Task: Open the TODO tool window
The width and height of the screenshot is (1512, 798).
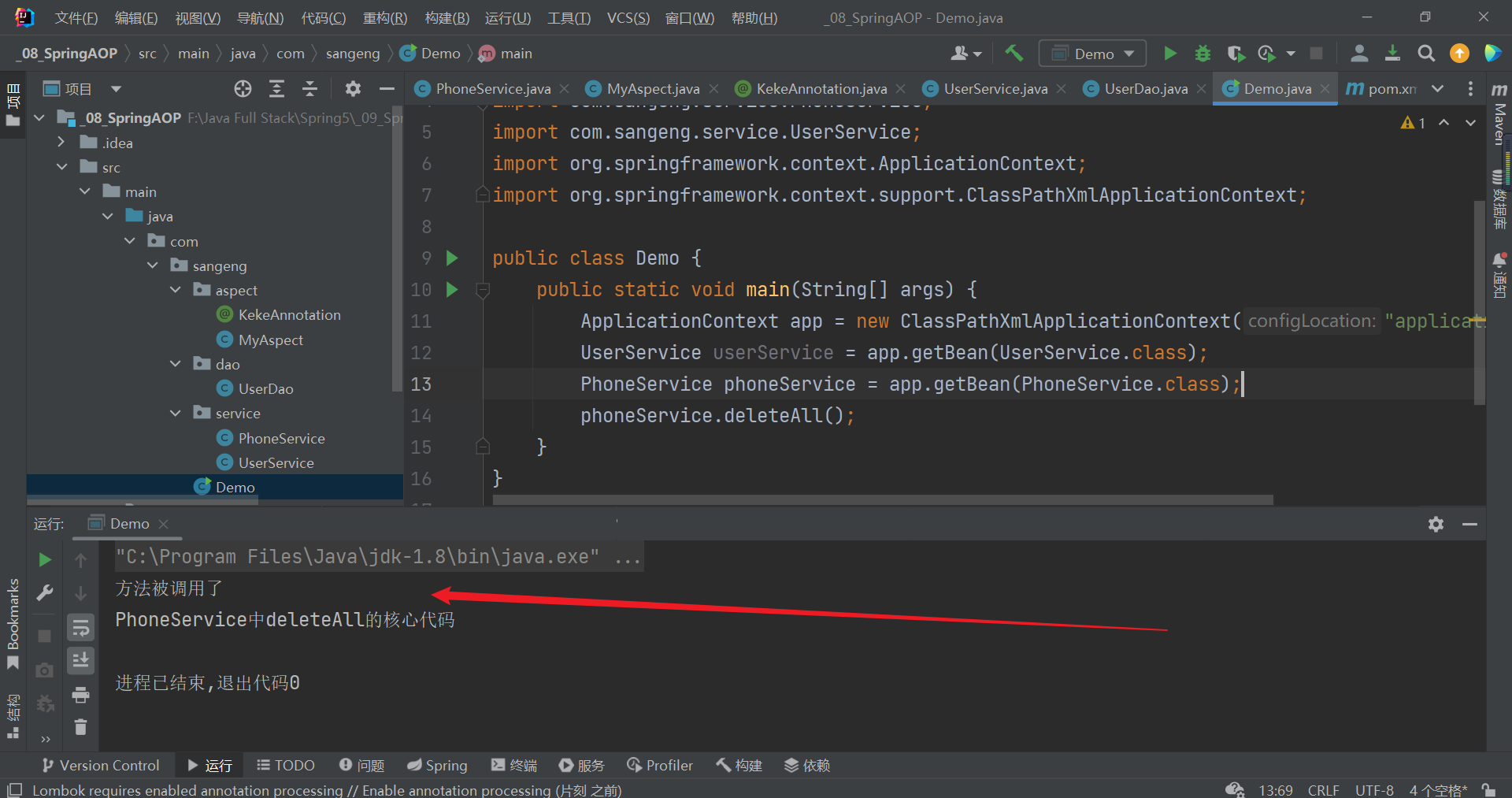Action: [x=286, y=765]
